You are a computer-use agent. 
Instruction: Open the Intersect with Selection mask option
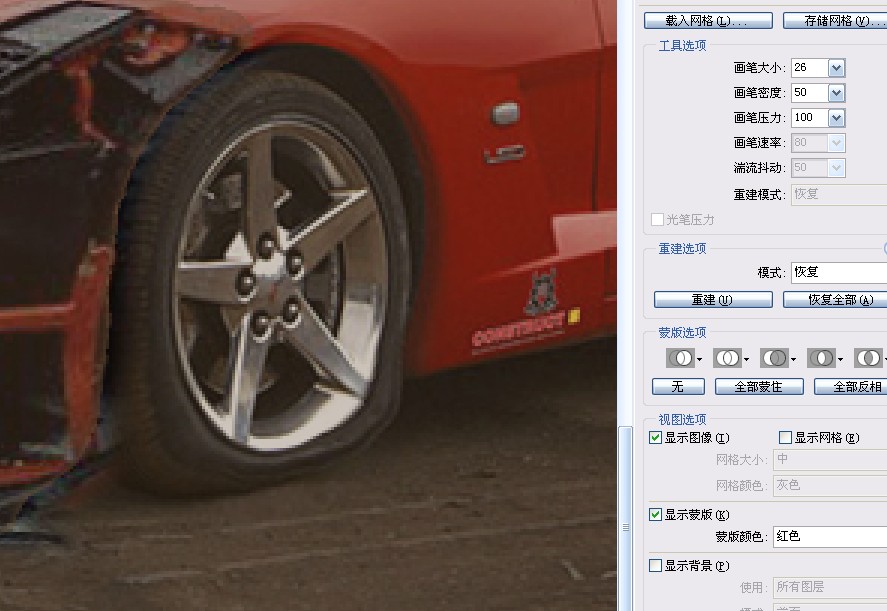tap(825, 358)
